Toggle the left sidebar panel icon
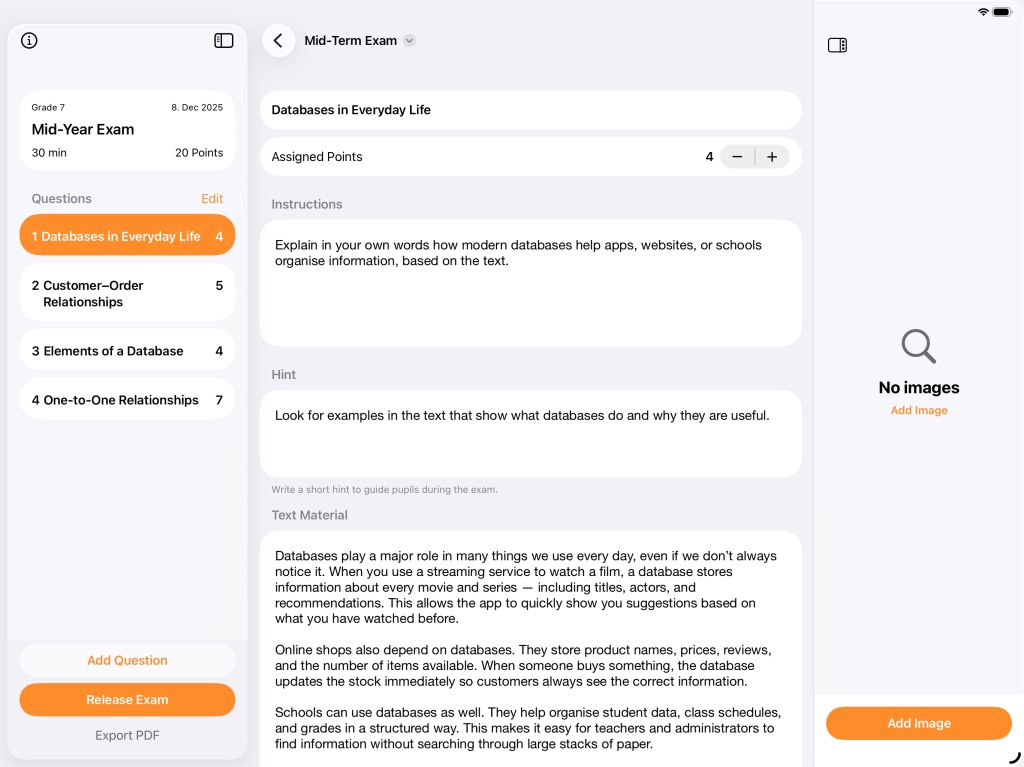The image size is (1024, 767). pos(224,41)
